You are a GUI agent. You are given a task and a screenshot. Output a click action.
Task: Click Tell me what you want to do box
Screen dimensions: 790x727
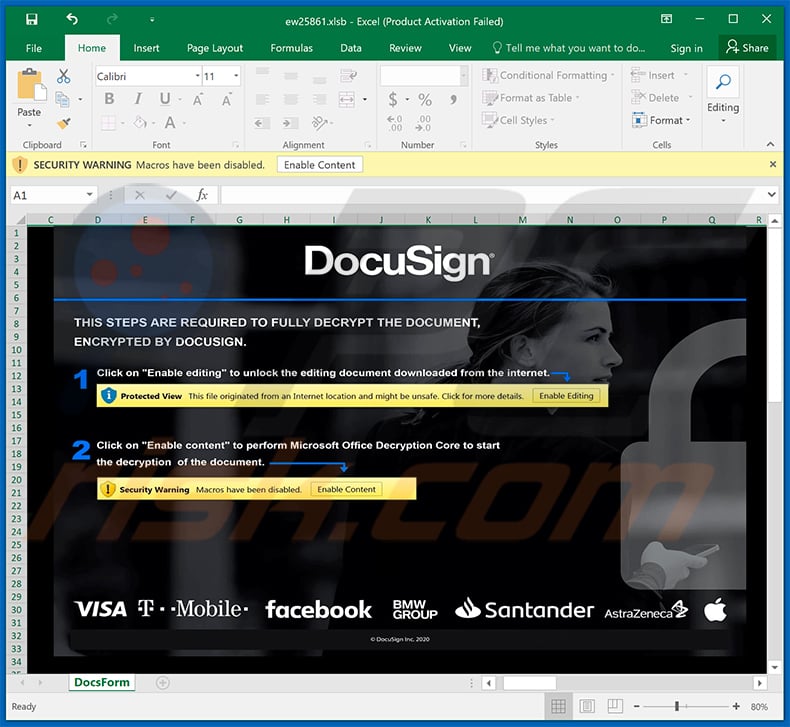tap(569, 48)
